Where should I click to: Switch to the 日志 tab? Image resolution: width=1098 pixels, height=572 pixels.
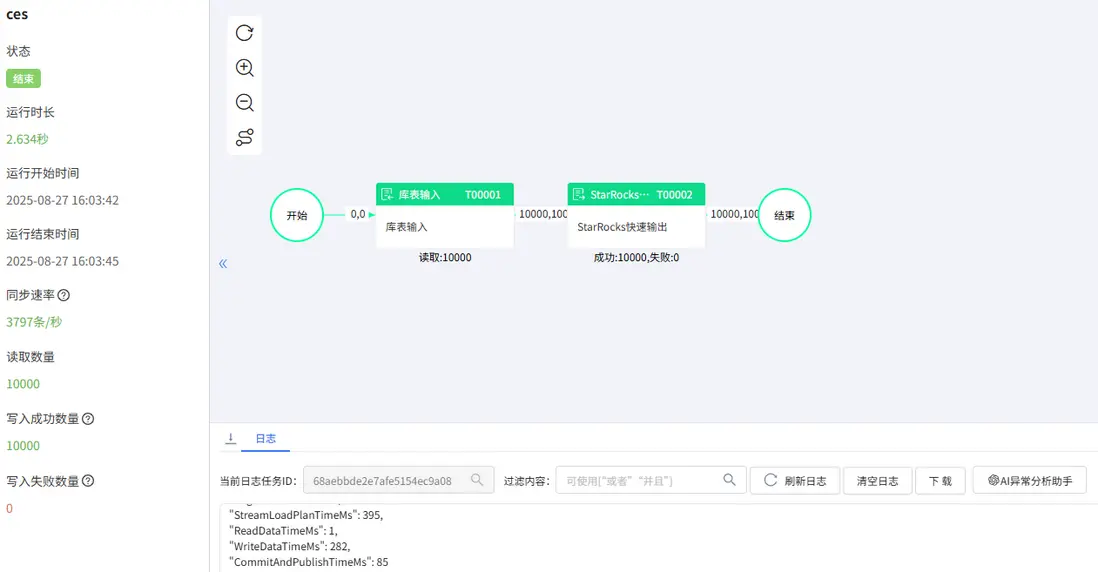pos(265,439)
